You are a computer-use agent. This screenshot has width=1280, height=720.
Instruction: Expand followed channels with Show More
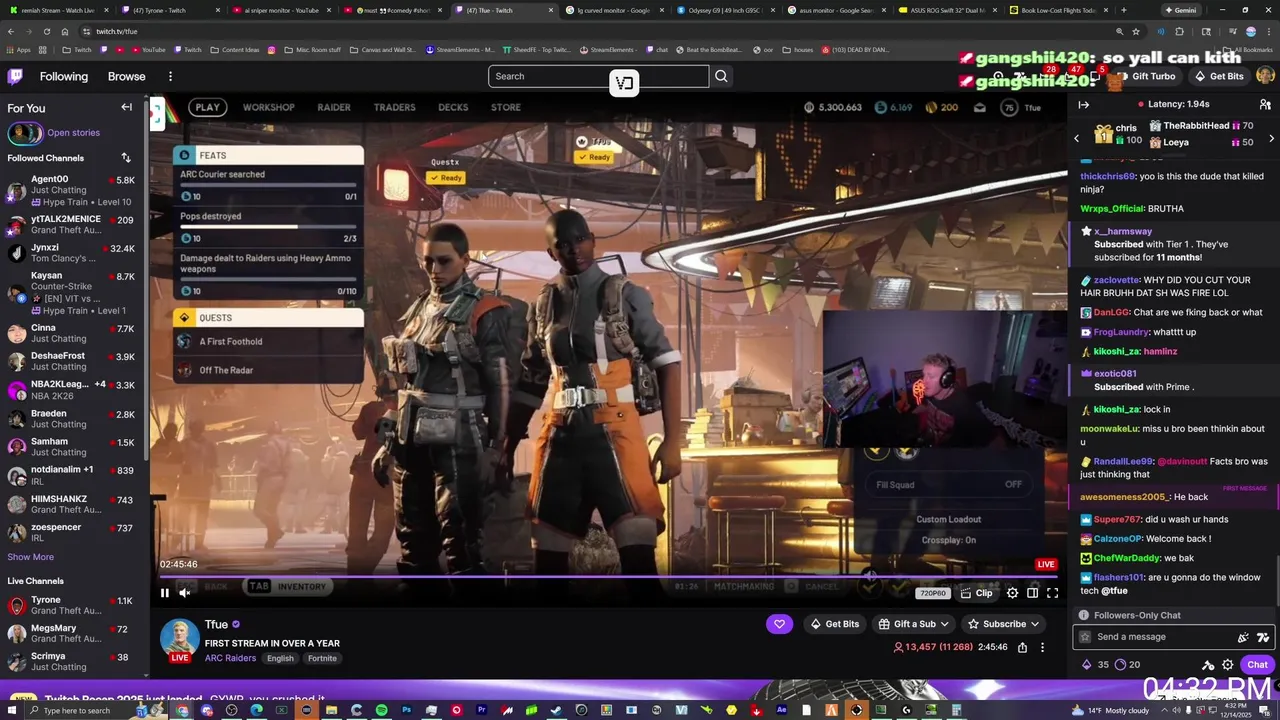(31, 557)
